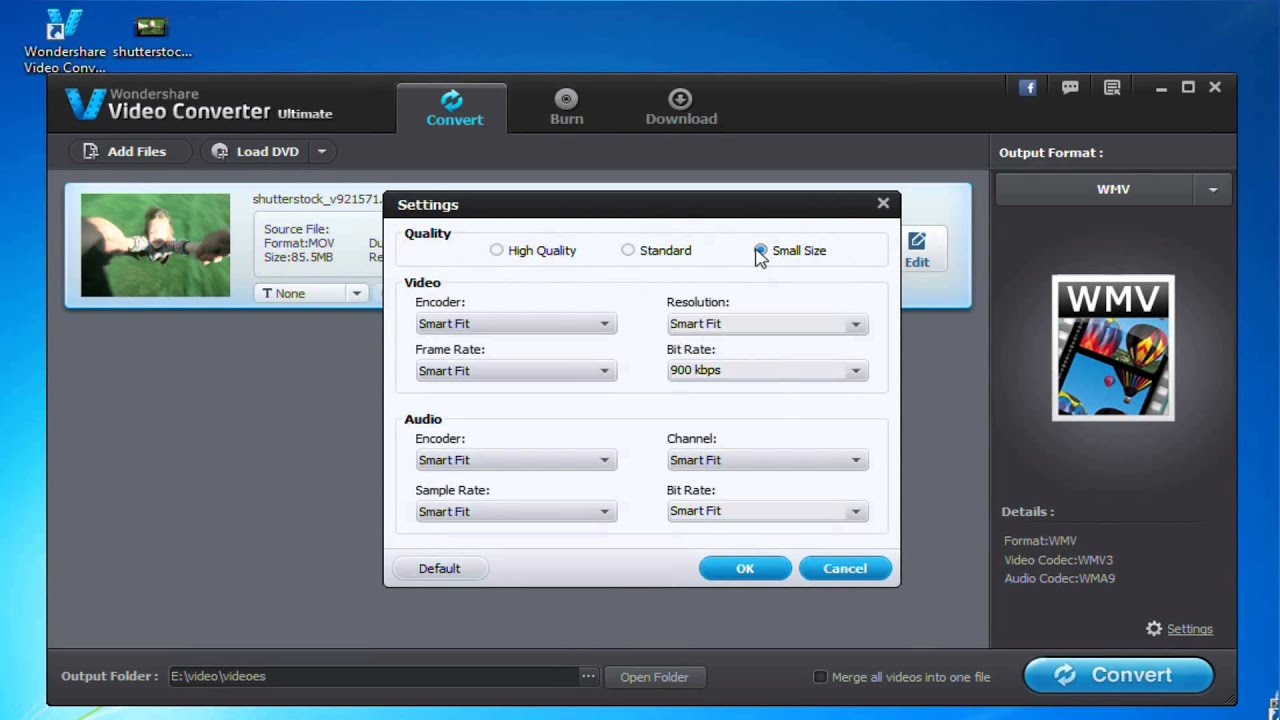
Task: Switch to the Download tab
Action: click(681, 108)
